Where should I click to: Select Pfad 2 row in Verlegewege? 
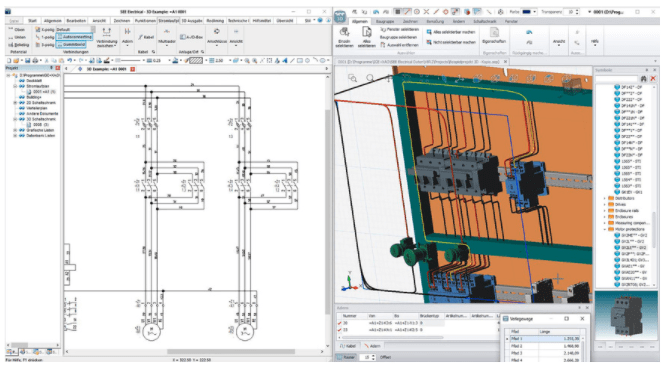click(545, 346)
